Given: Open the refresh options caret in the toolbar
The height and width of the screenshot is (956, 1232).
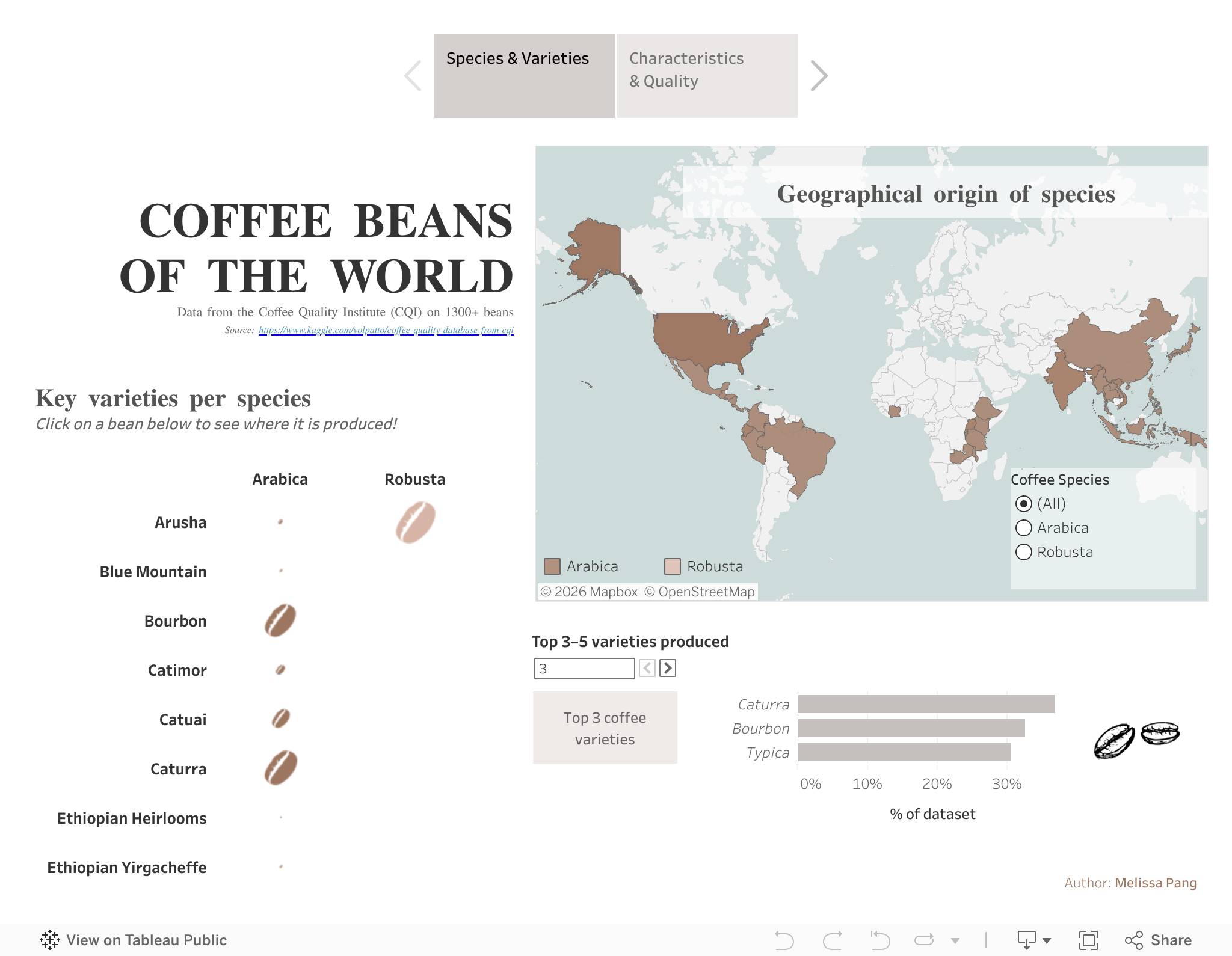Looking at the screenshot, I should 954,940.
